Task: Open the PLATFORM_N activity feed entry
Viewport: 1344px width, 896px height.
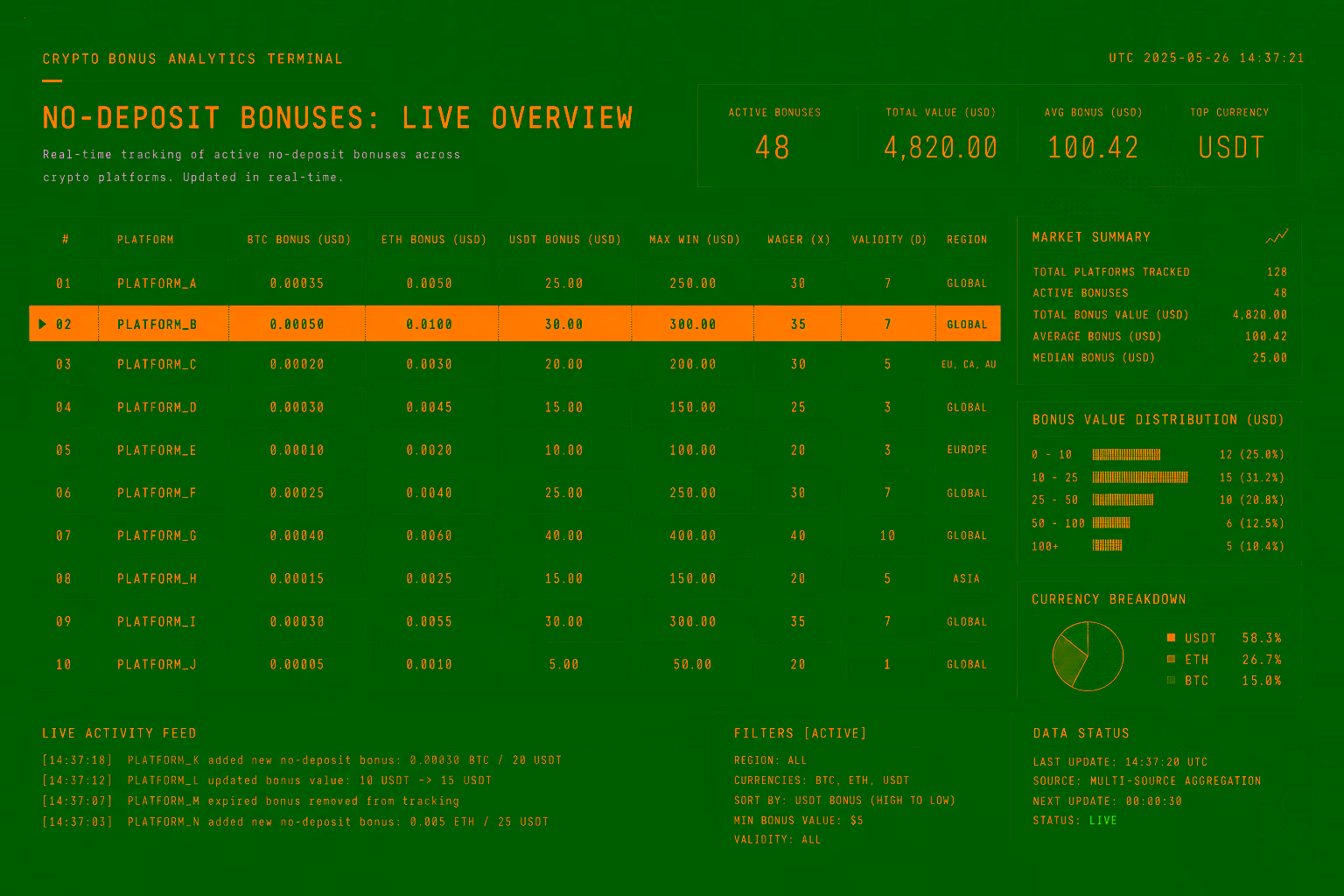Action: pyautogui.click(x=295, y=822)
